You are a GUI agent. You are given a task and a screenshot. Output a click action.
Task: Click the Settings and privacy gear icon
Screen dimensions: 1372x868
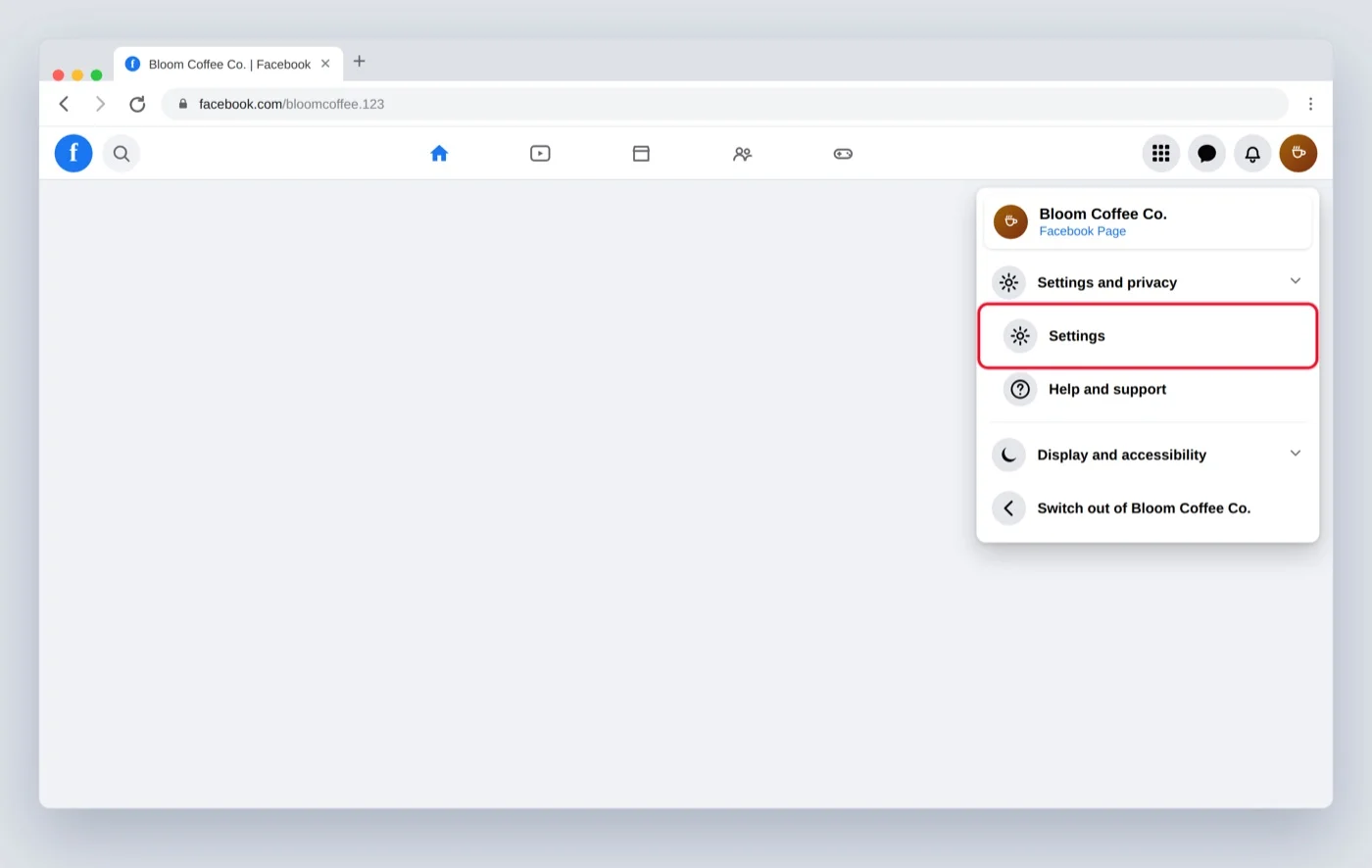pos(1008,282)
